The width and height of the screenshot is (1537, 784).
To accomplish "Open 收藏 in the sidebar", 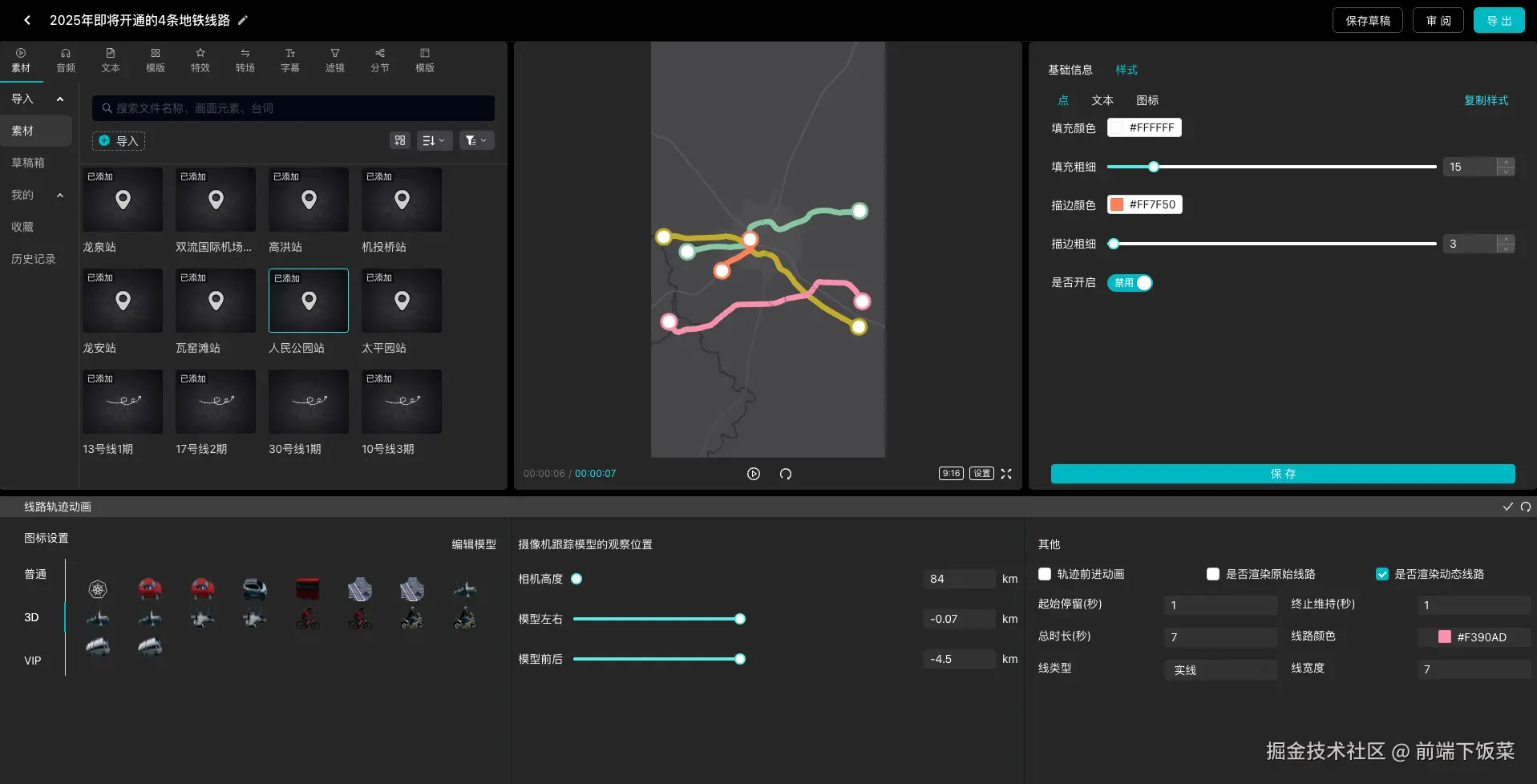I will 22,227.
